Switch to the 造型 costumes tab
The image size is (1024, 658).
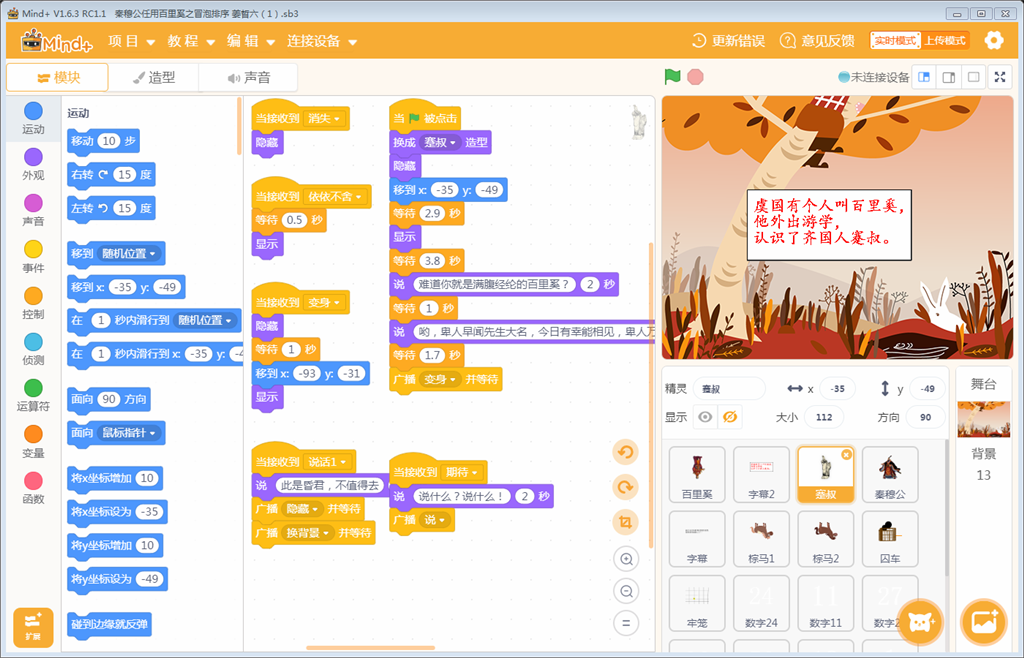pyautogui.click(x=154, y=78)
